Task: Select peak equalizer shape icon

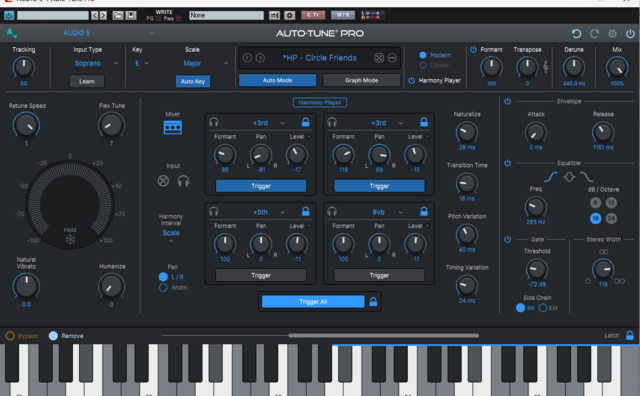Action: (569, 177)
